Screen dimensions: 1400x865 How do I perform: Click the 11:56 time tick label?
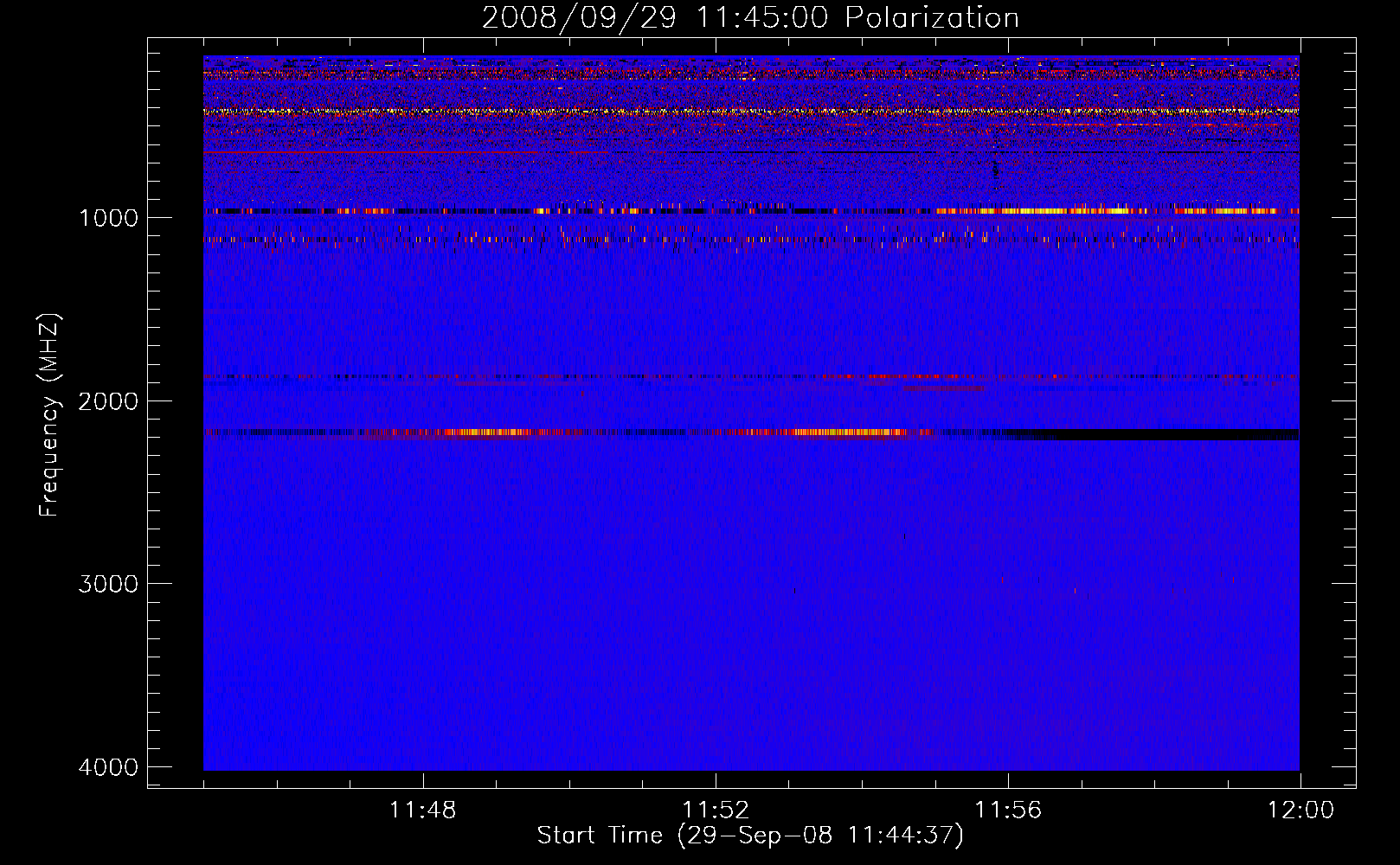(x=1008, y=811)
